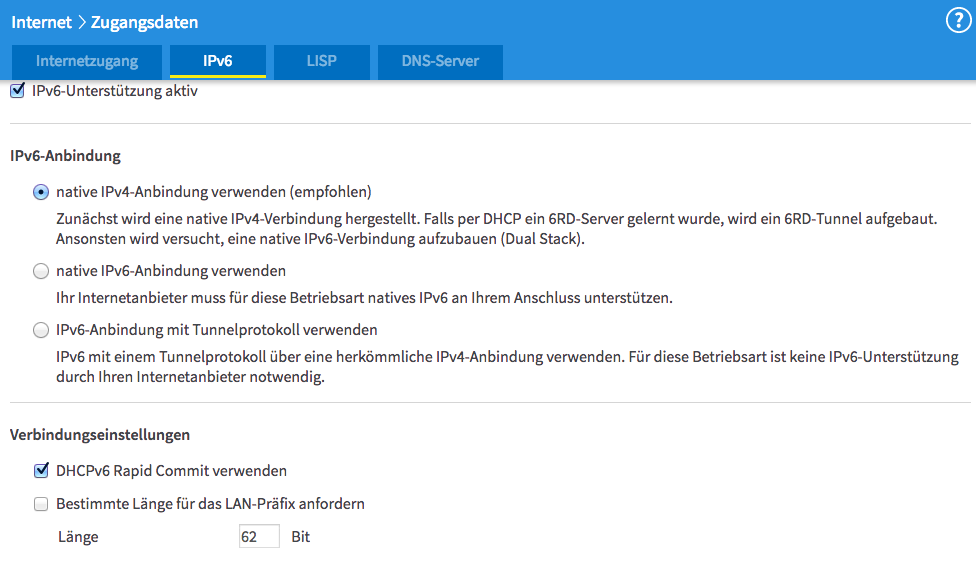The height and width of the screenshot is (563, 976).
Task: Click the Zugangsdaten breadcrumb title
Action: pos(143,21)
